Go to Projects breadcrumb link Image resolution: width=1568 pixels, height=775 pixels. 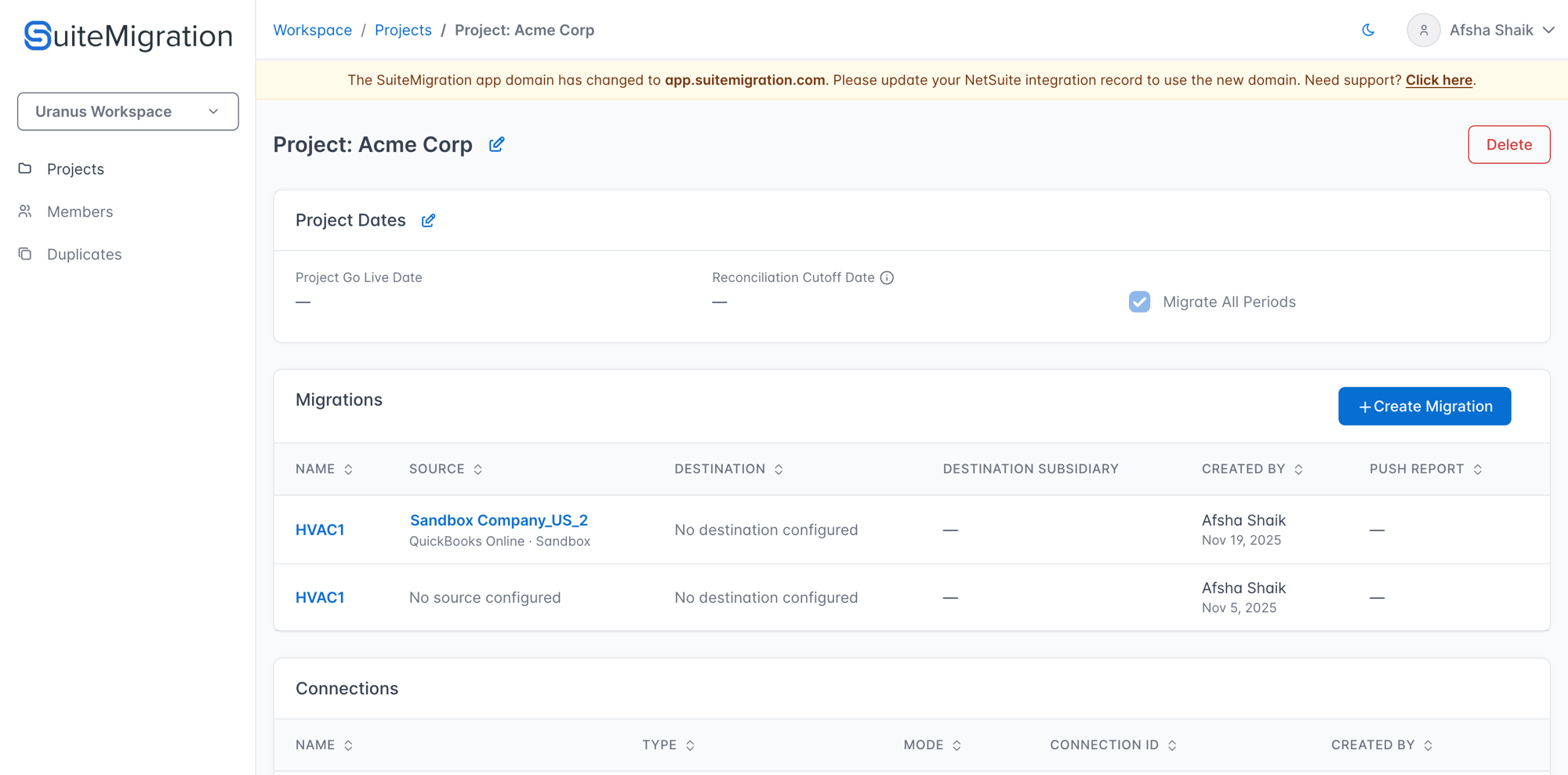click(403, 30)
